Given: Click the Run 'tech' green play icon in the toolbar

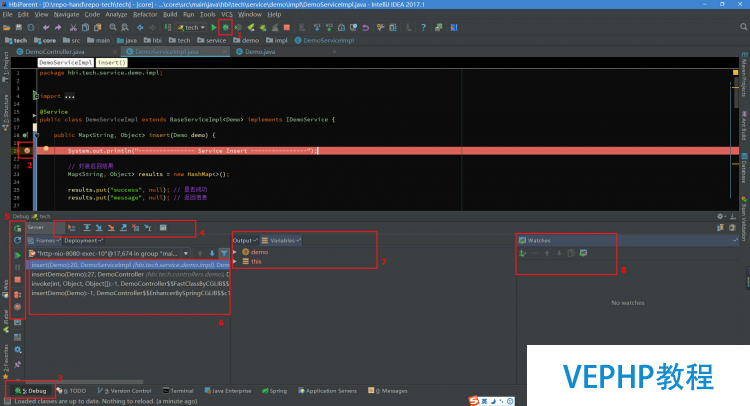Looking at the screenshot, I should point(214,27).
